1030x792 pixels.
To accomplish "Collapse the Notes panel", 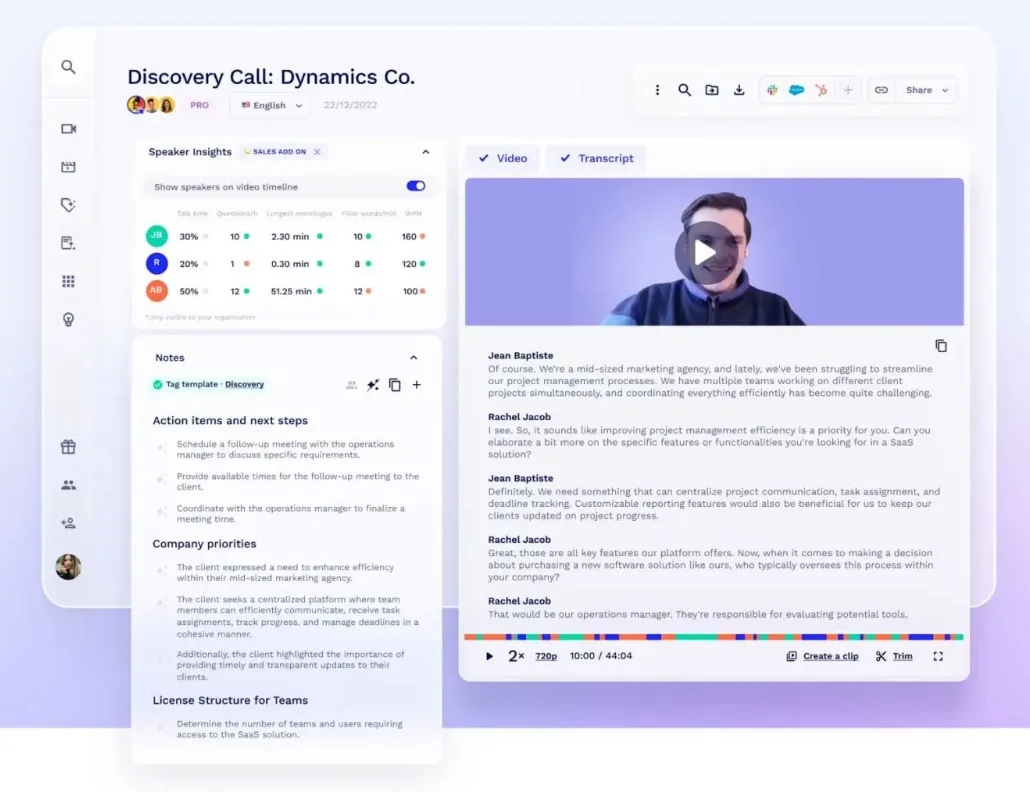I will coord(413,357).
